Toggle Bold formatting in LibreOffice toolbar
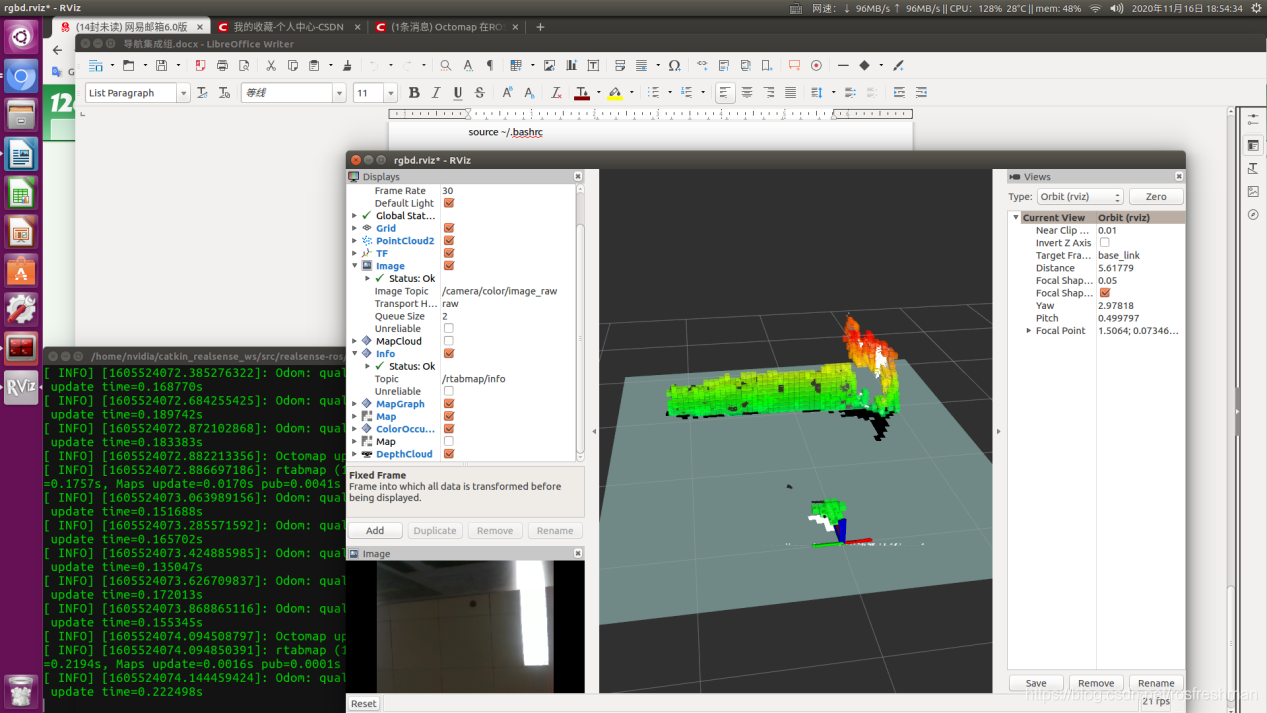Viewport: 1267px width, 713px height. pyautogui.click(x=414, y=93)
